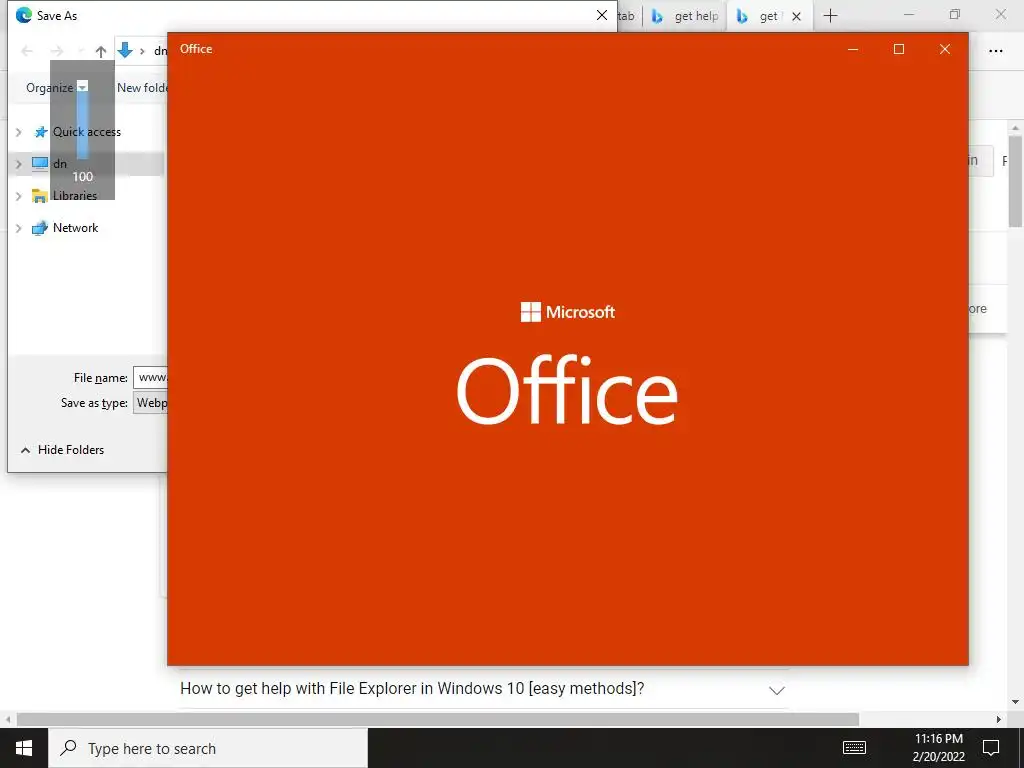Click the Edge icon in Save As title

(24, 15)
